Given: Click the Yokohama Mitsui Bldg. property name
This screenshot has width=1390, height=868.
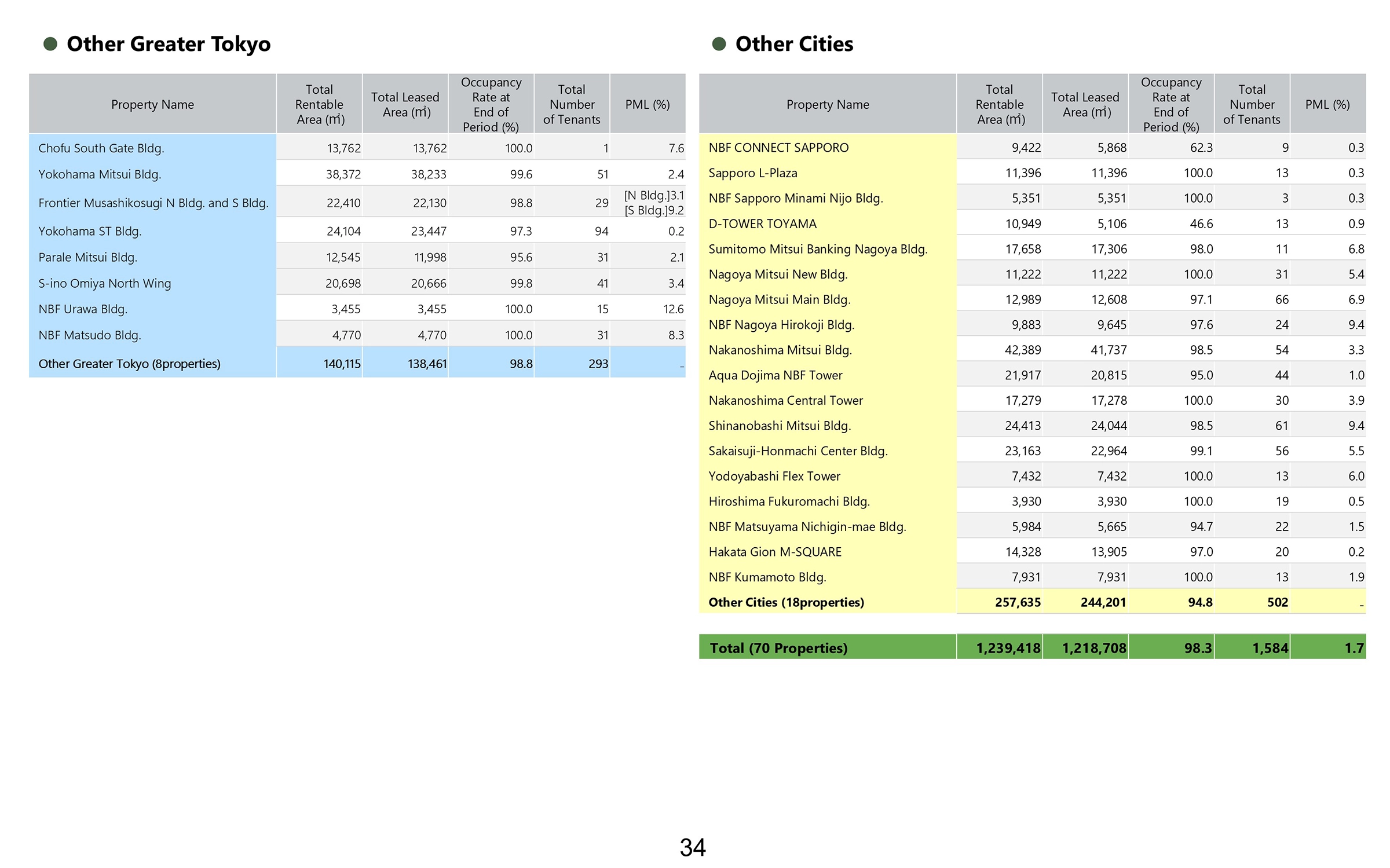Looking at the screenshot, I should (x=100, y=174).
